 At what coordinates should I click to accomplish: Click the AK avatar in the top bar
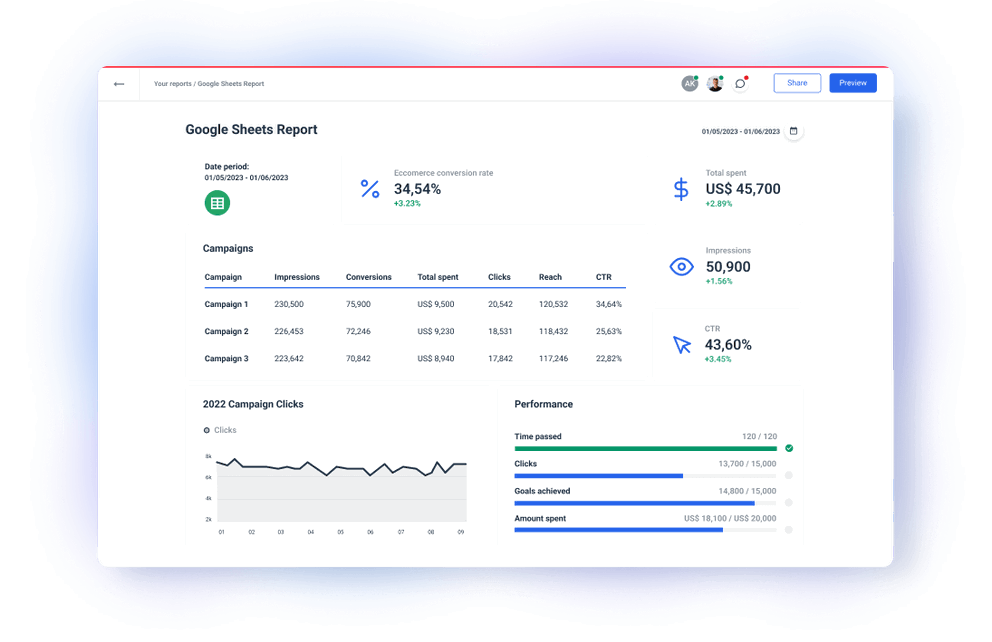pos(689,84)
